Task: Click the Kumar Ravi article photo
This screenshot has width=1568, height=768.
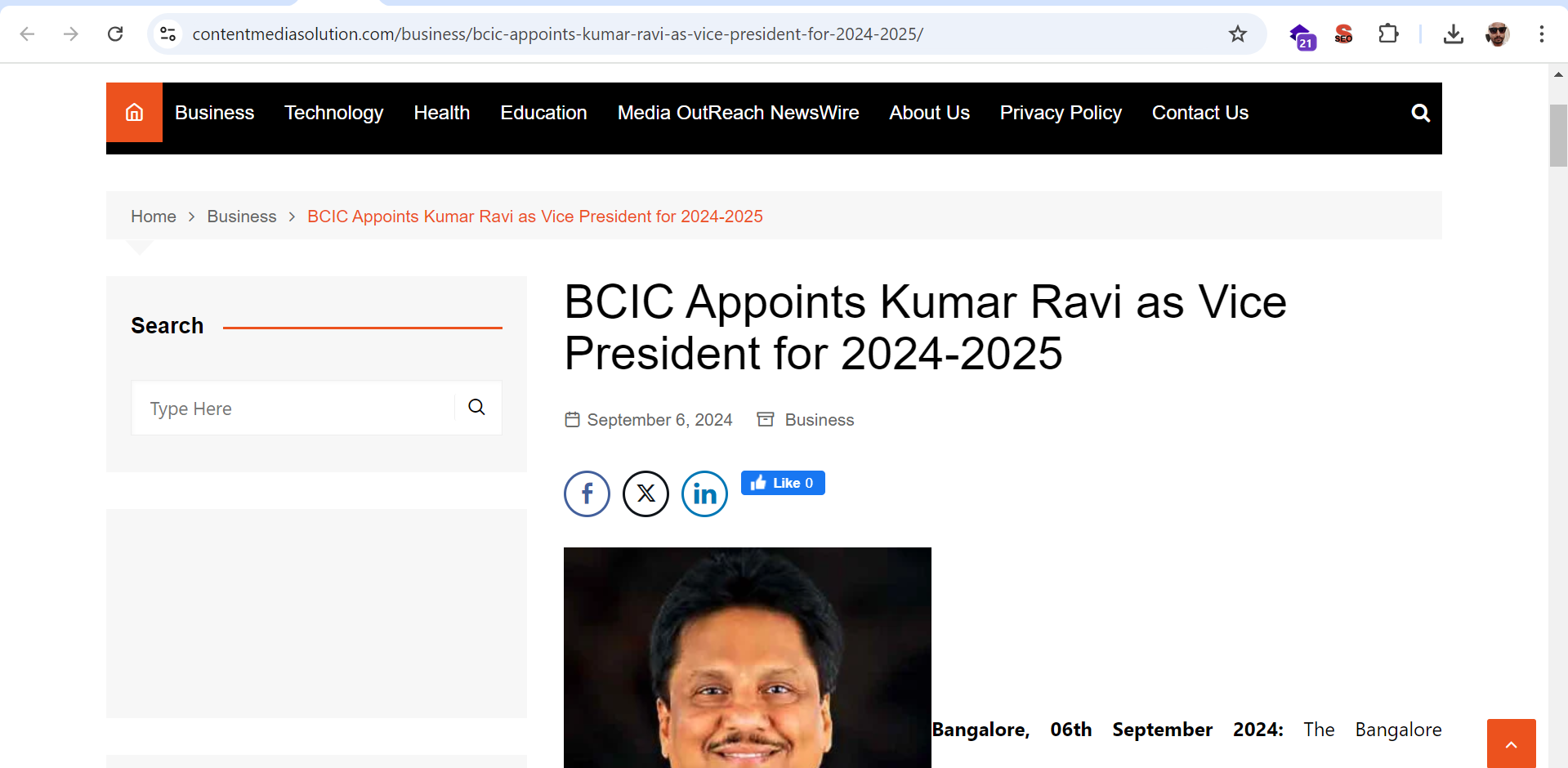Action: click(748, 658)
